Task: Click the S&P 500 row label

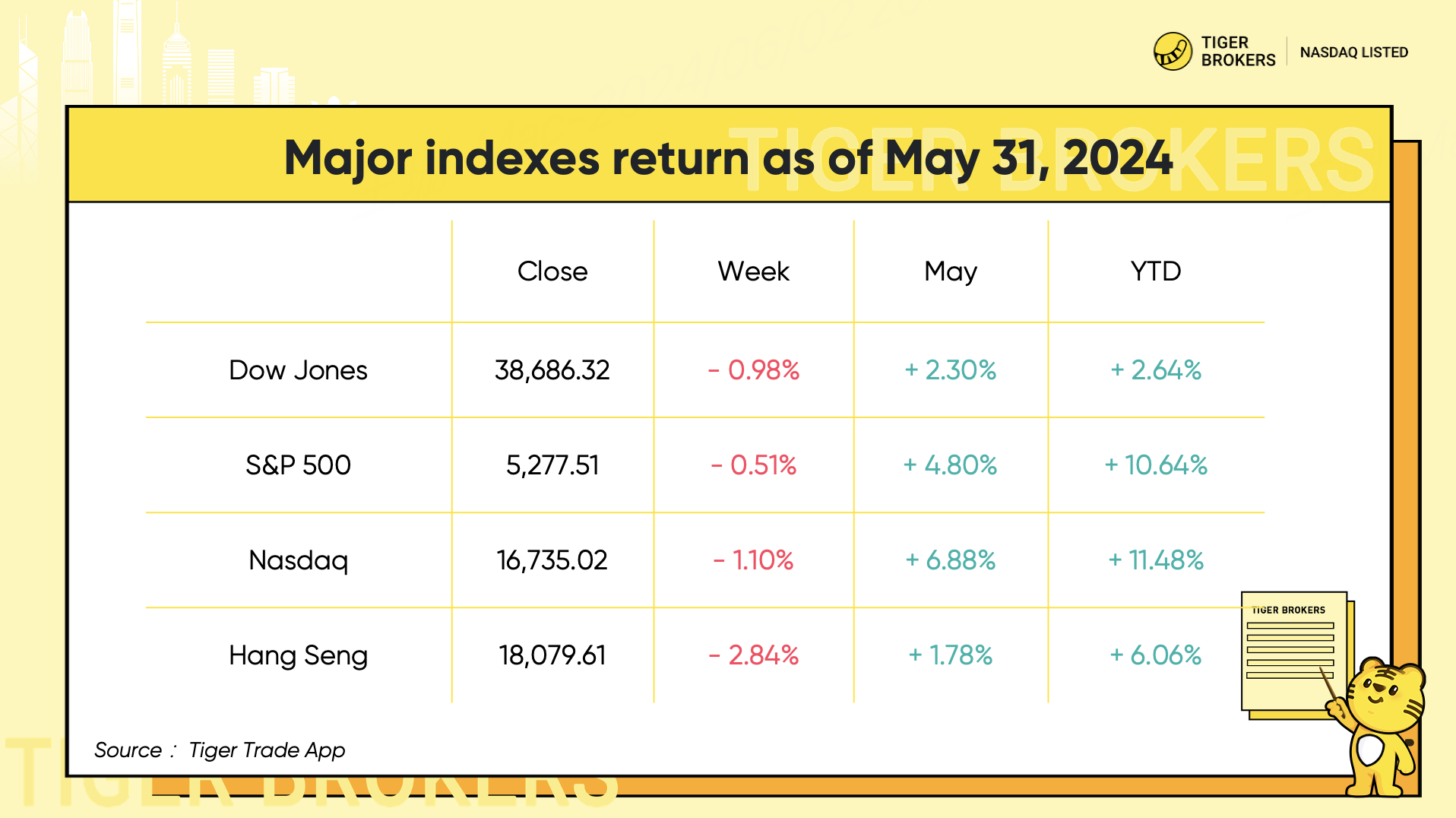Action: click(x=298, y=465)
